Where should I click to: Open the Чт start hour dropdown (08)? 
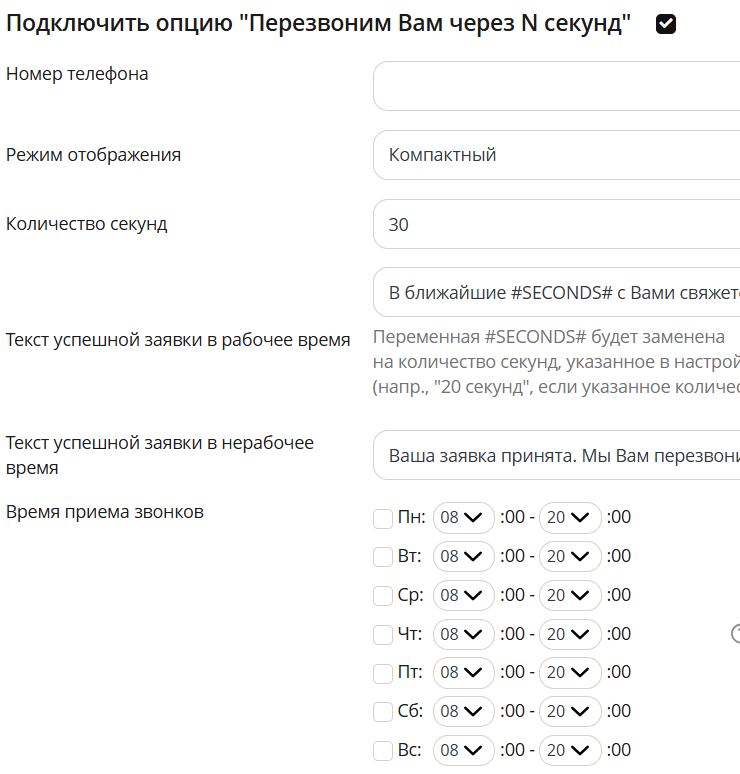pos(464,634)
